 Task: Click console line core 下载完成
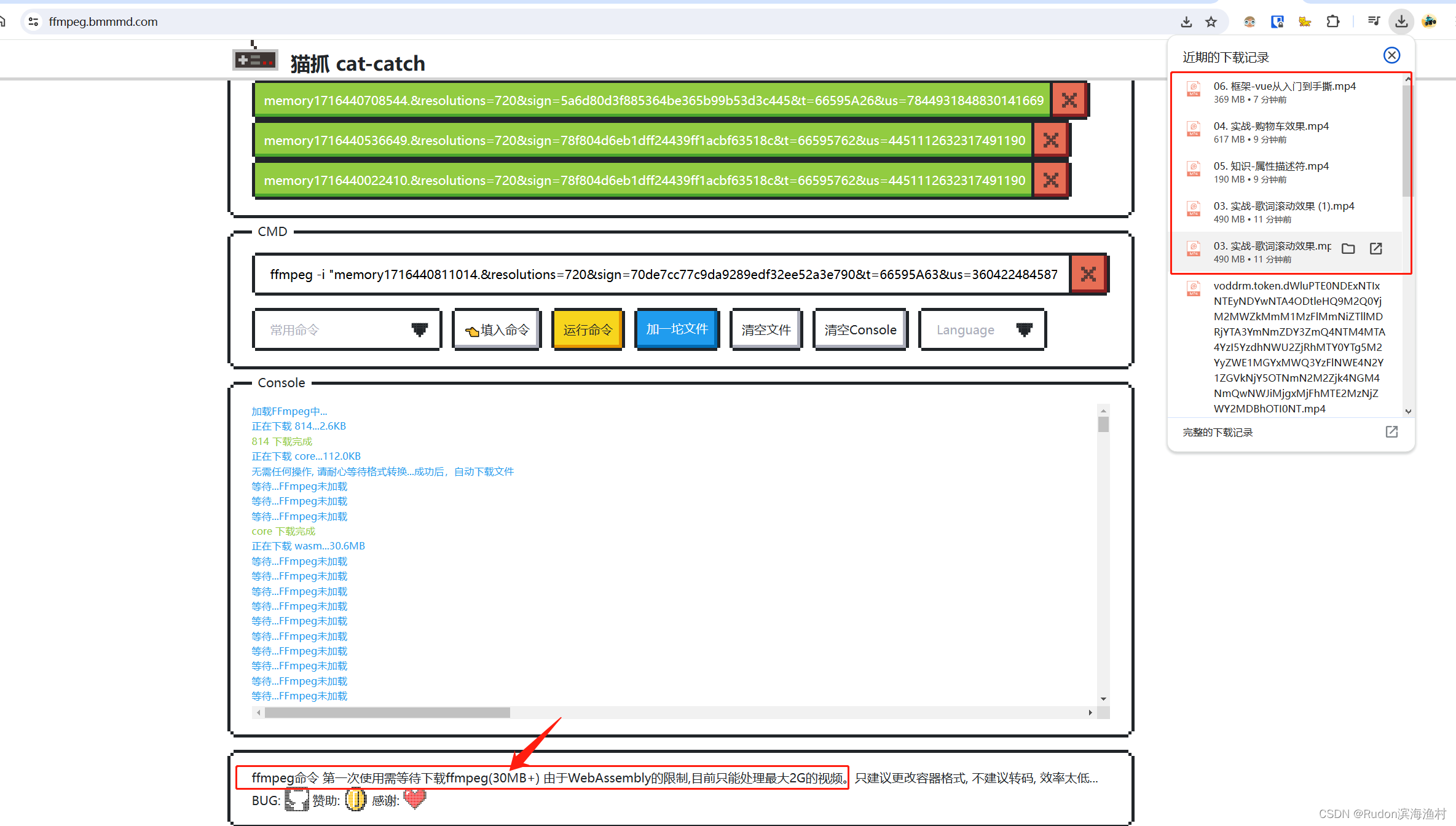point(283,531)
